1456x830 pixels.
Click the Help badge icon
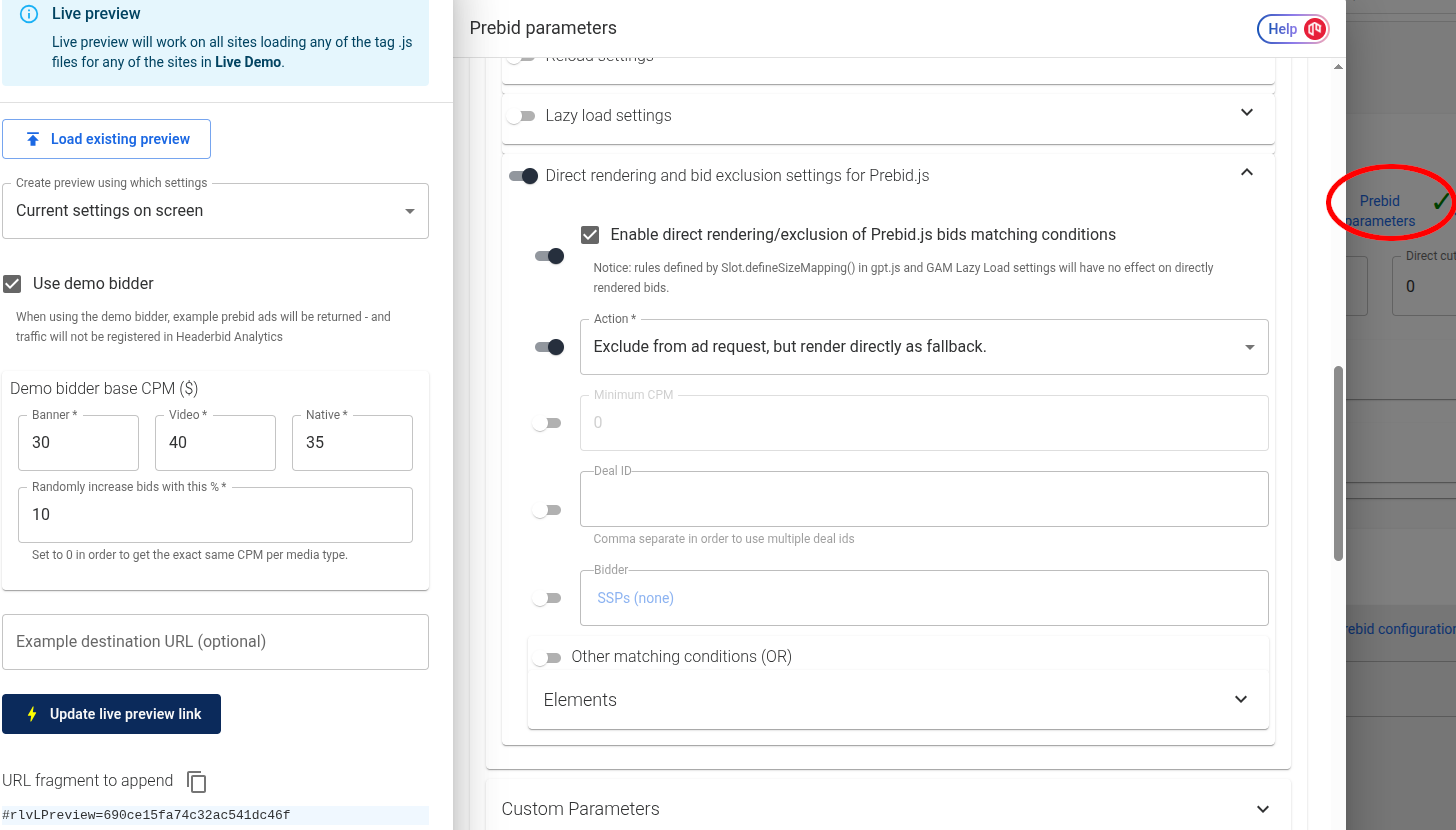point(1315,29)
